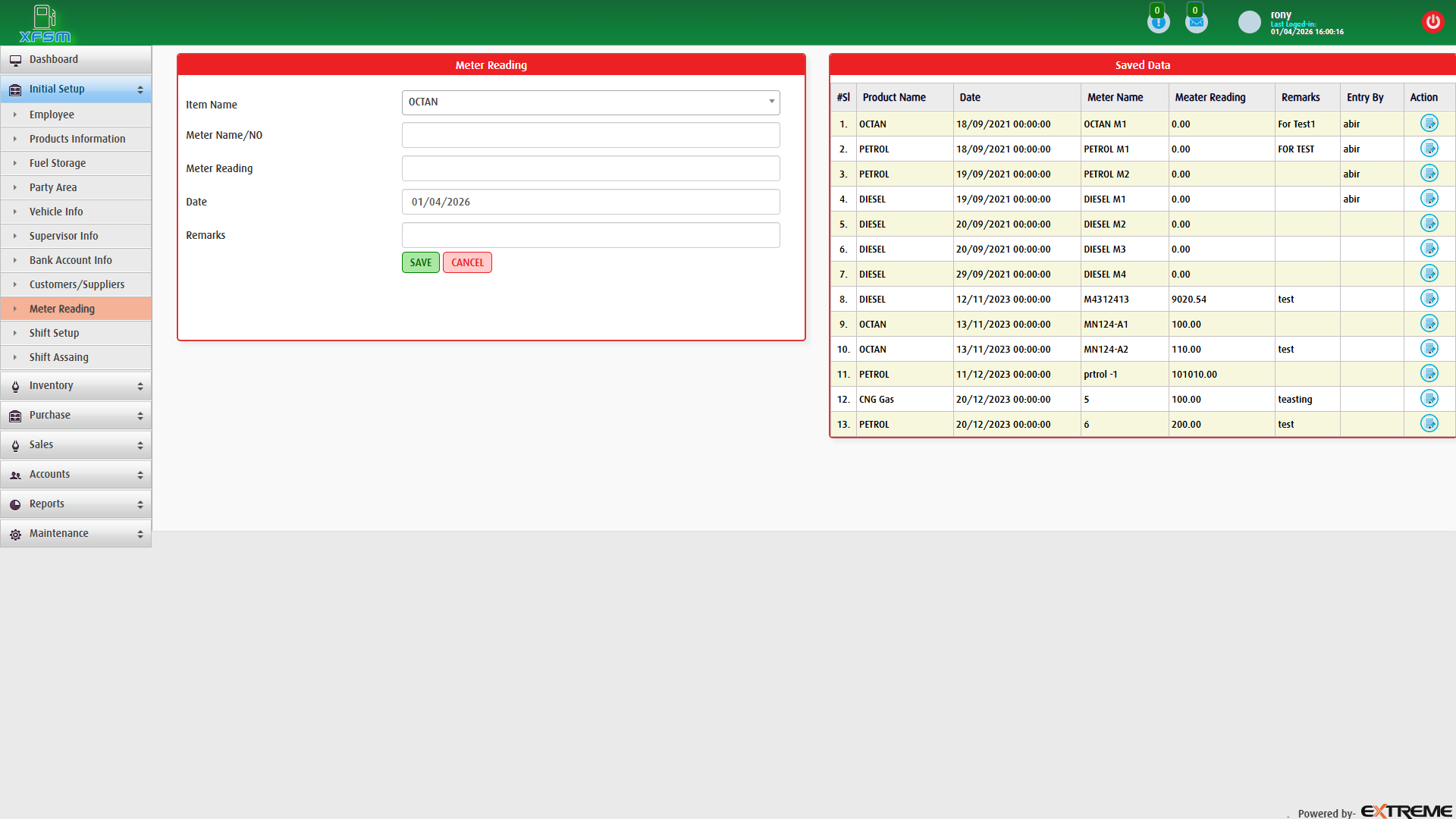Viewport: 1456px width, 819px height.
Task: Click the Reports globe icon
Action: click(16, 504)
